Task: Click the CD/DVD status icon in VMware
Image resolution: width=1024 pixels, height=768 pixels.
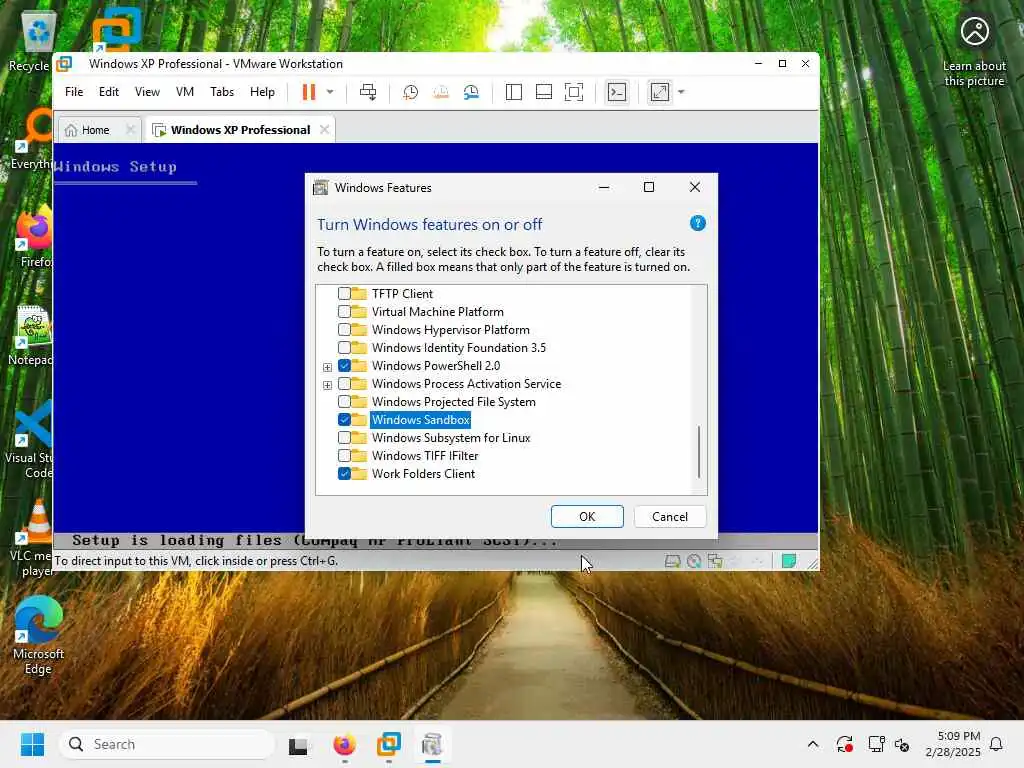Action: point(694,561)
